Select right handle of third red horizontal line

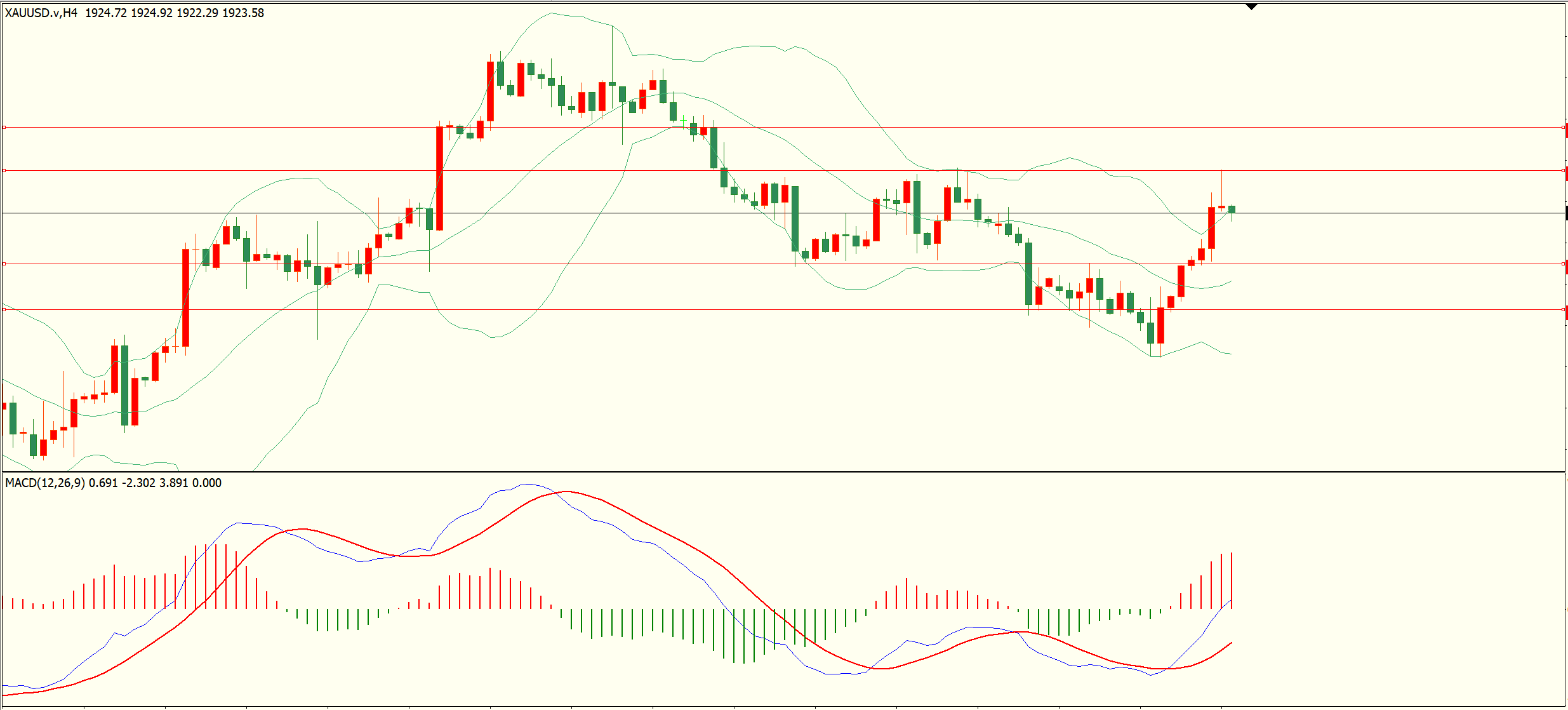pos(1563,264)
